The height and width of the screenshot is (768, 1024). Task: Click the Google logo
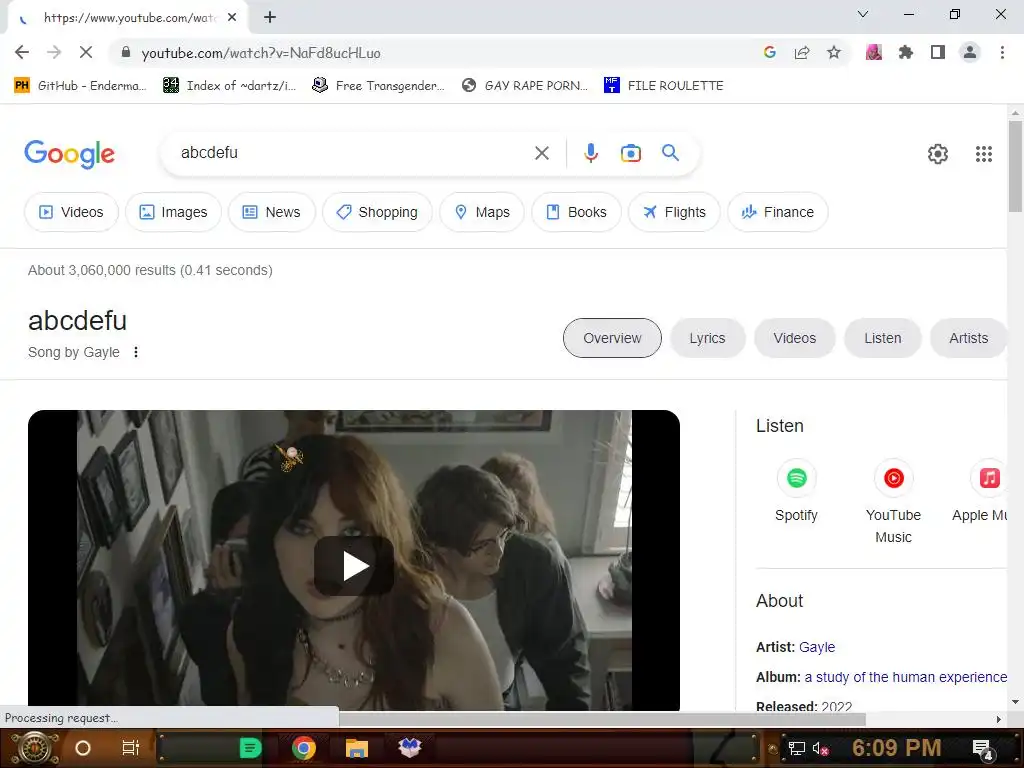(69, 154)
